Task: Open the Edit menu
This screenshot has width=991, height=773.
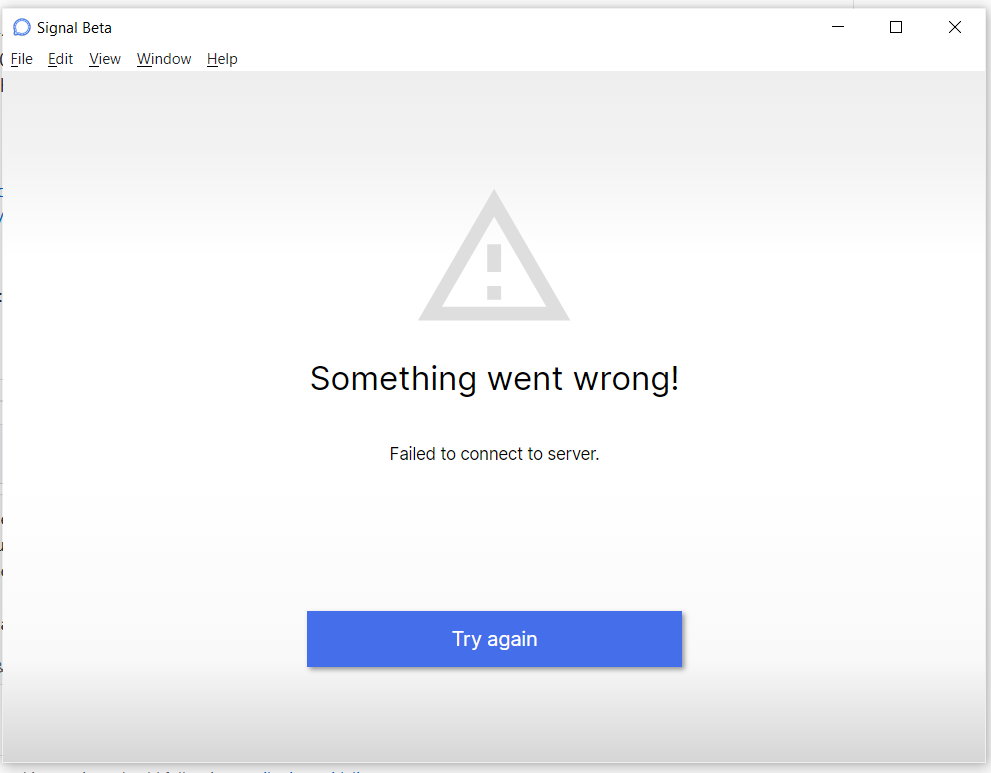Action: click(x=61, y=59)
